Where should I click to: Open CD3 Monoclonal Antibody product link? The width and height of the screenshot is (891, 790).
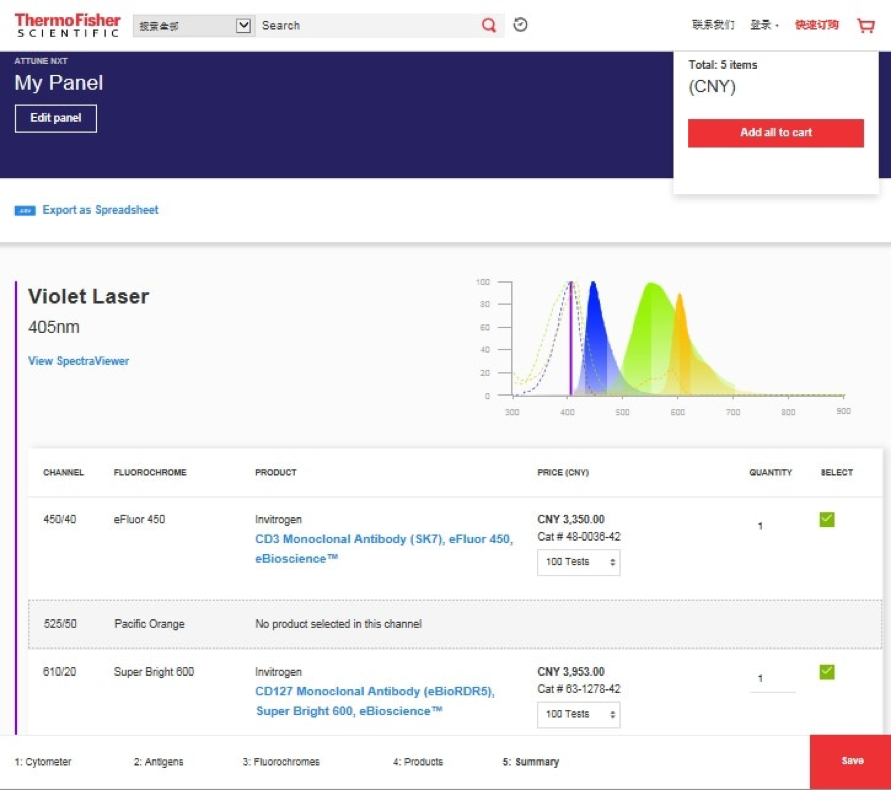[x=384, y=548]
